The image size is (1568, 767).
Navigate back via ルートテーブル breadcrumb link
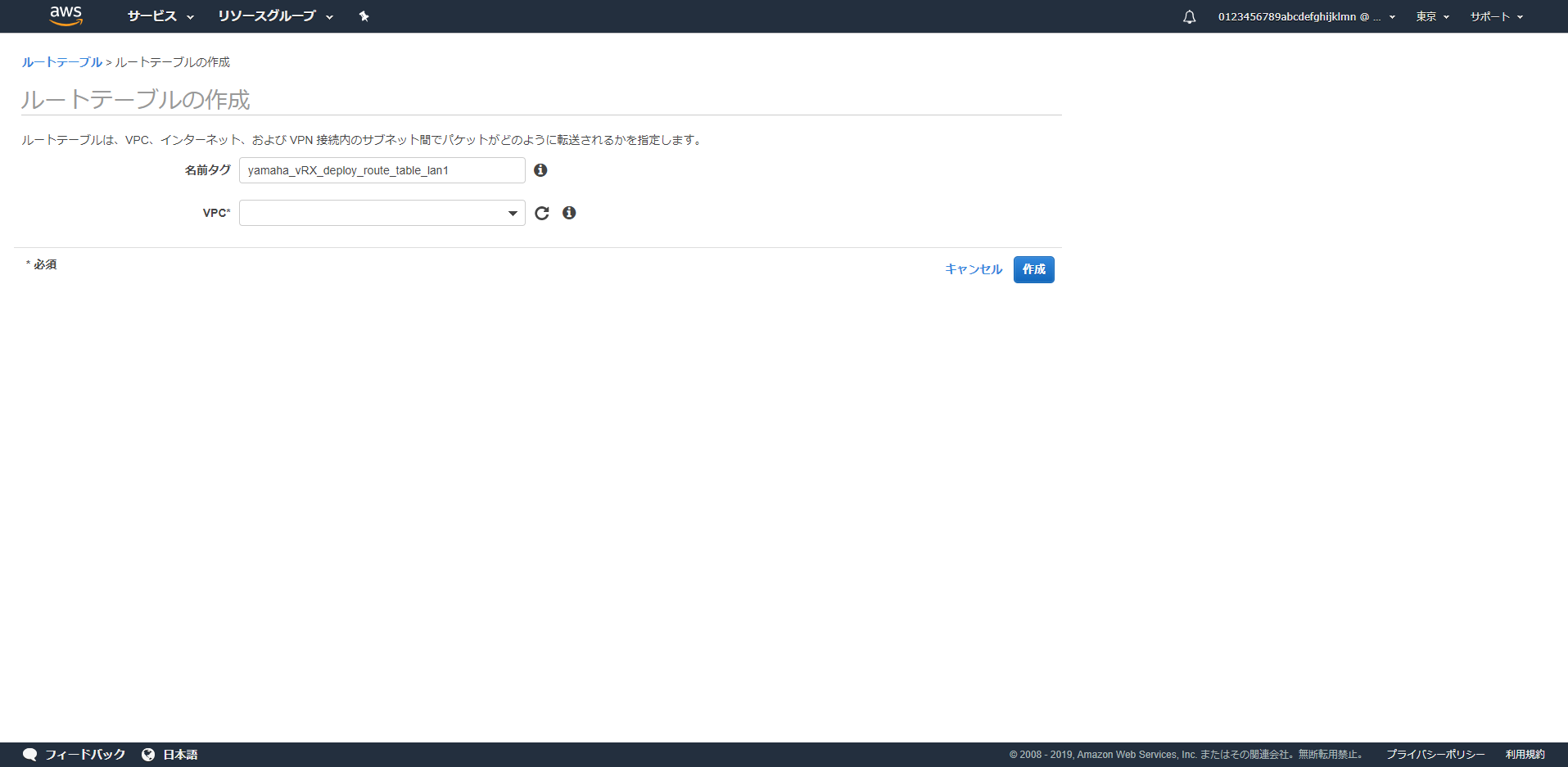[61, 61]
